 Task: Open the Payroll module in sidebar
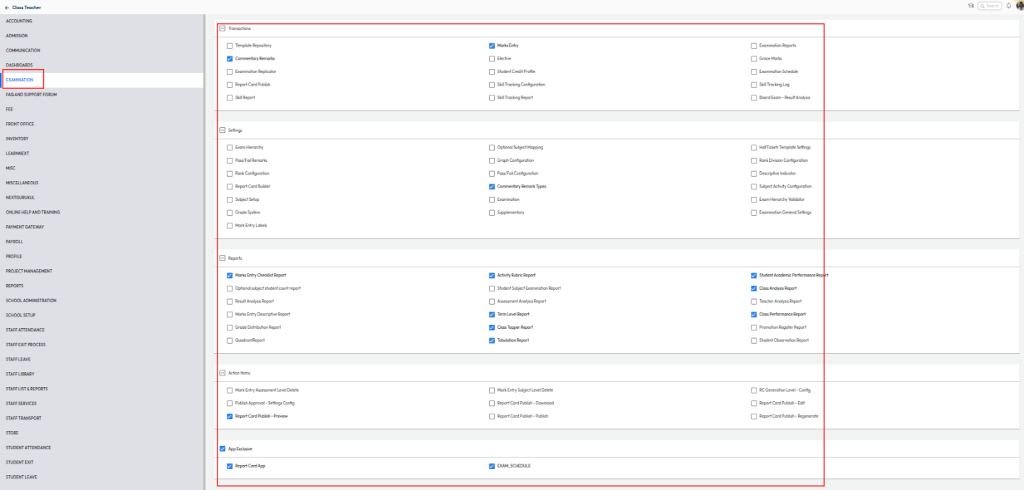click(14, 241)
